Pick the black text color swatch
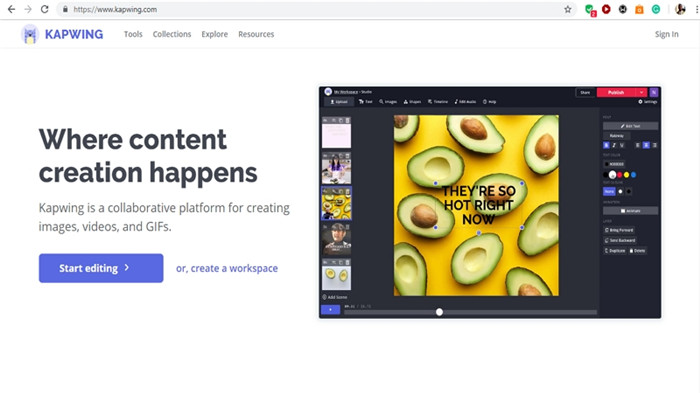 point(606,175)
